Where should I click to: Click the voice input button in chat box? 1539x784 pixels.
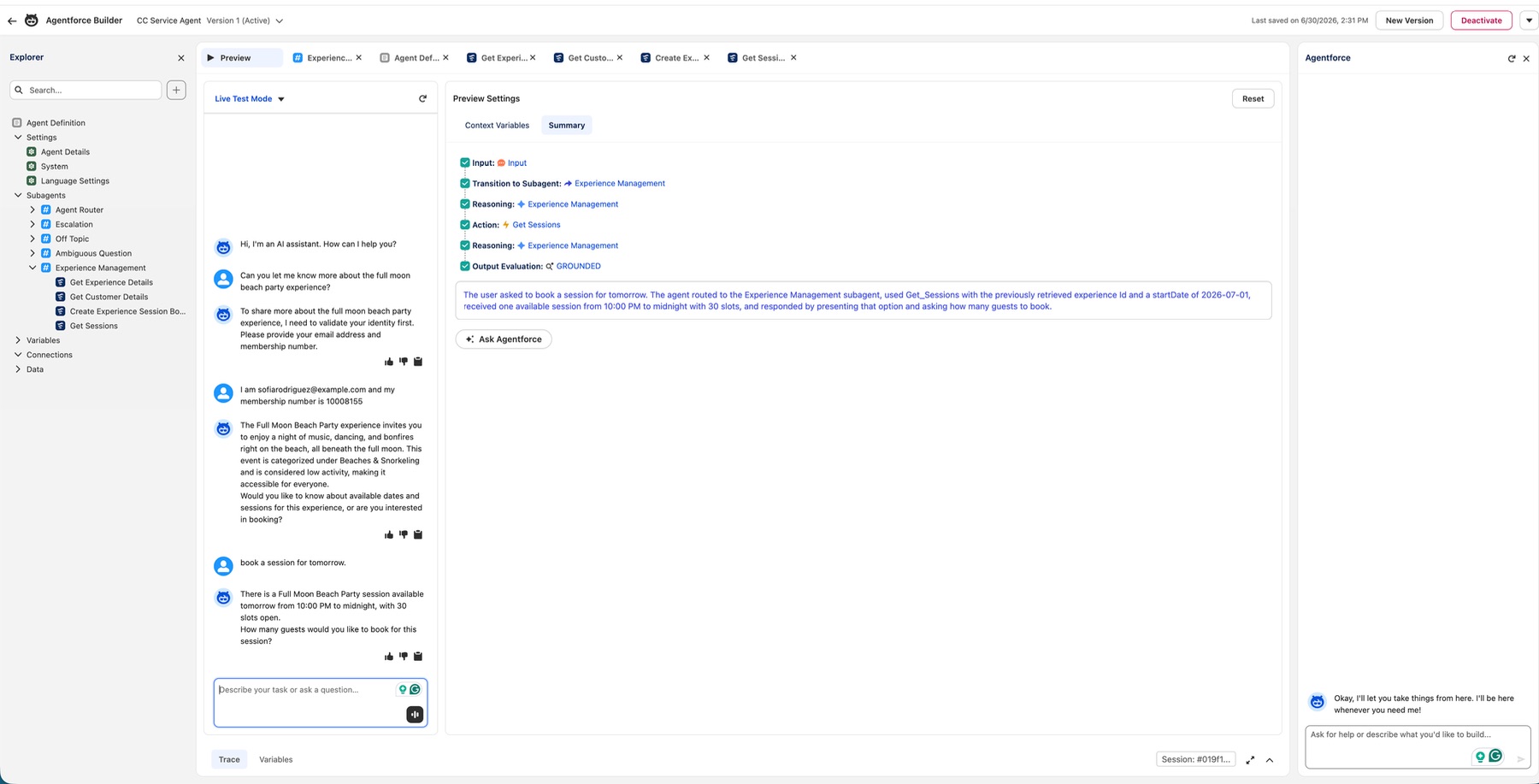coord(415,715)
